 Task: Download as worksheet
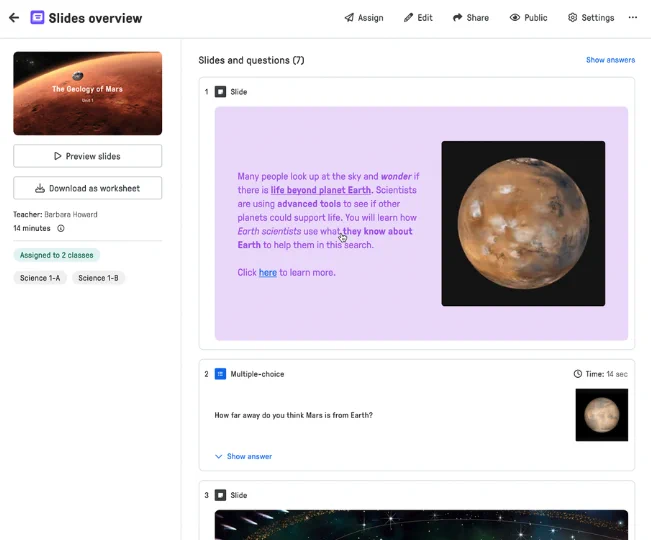click(x=88, y=188)
